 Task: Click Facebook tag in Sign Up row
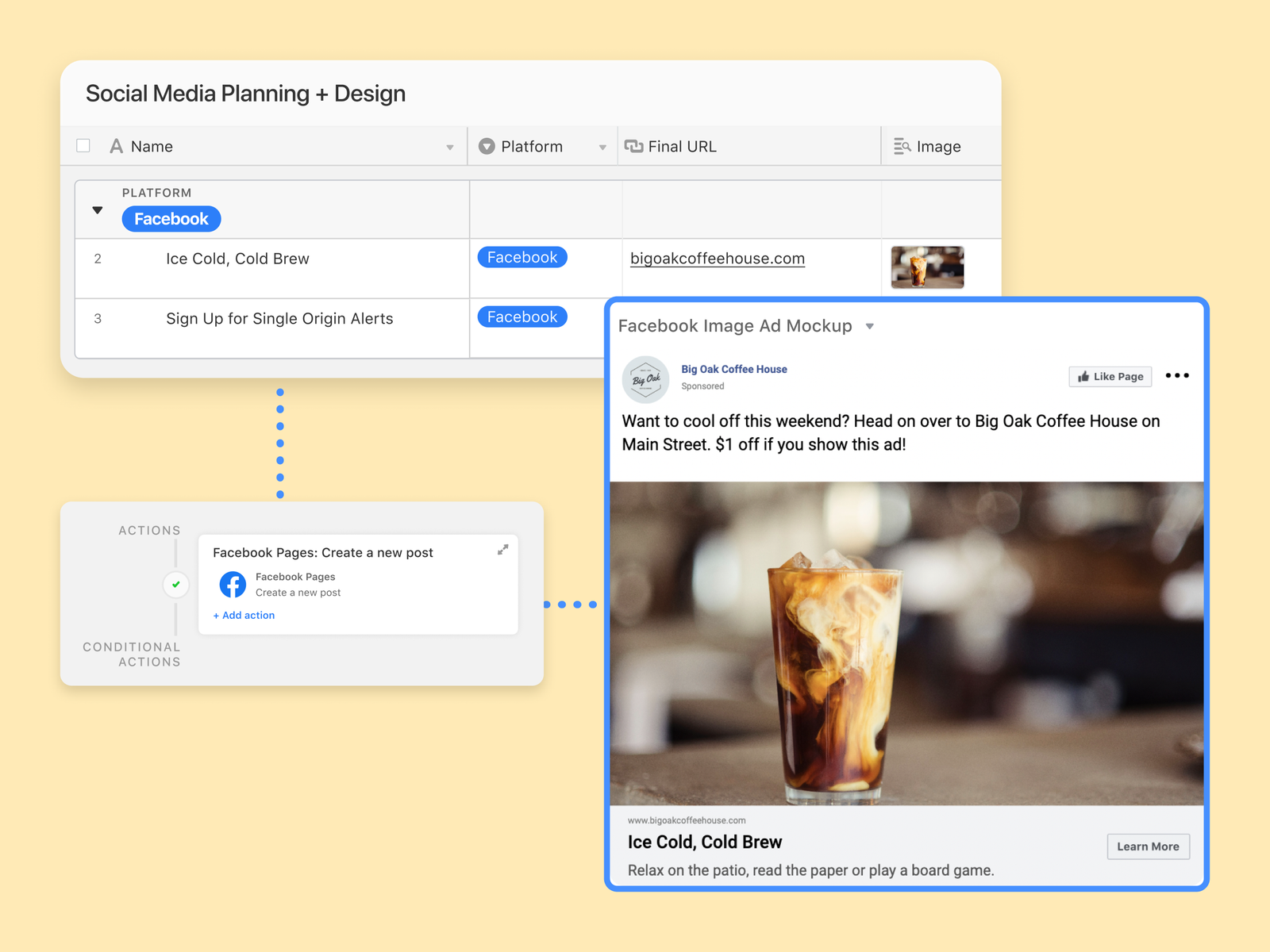click(x=522, y=317)
